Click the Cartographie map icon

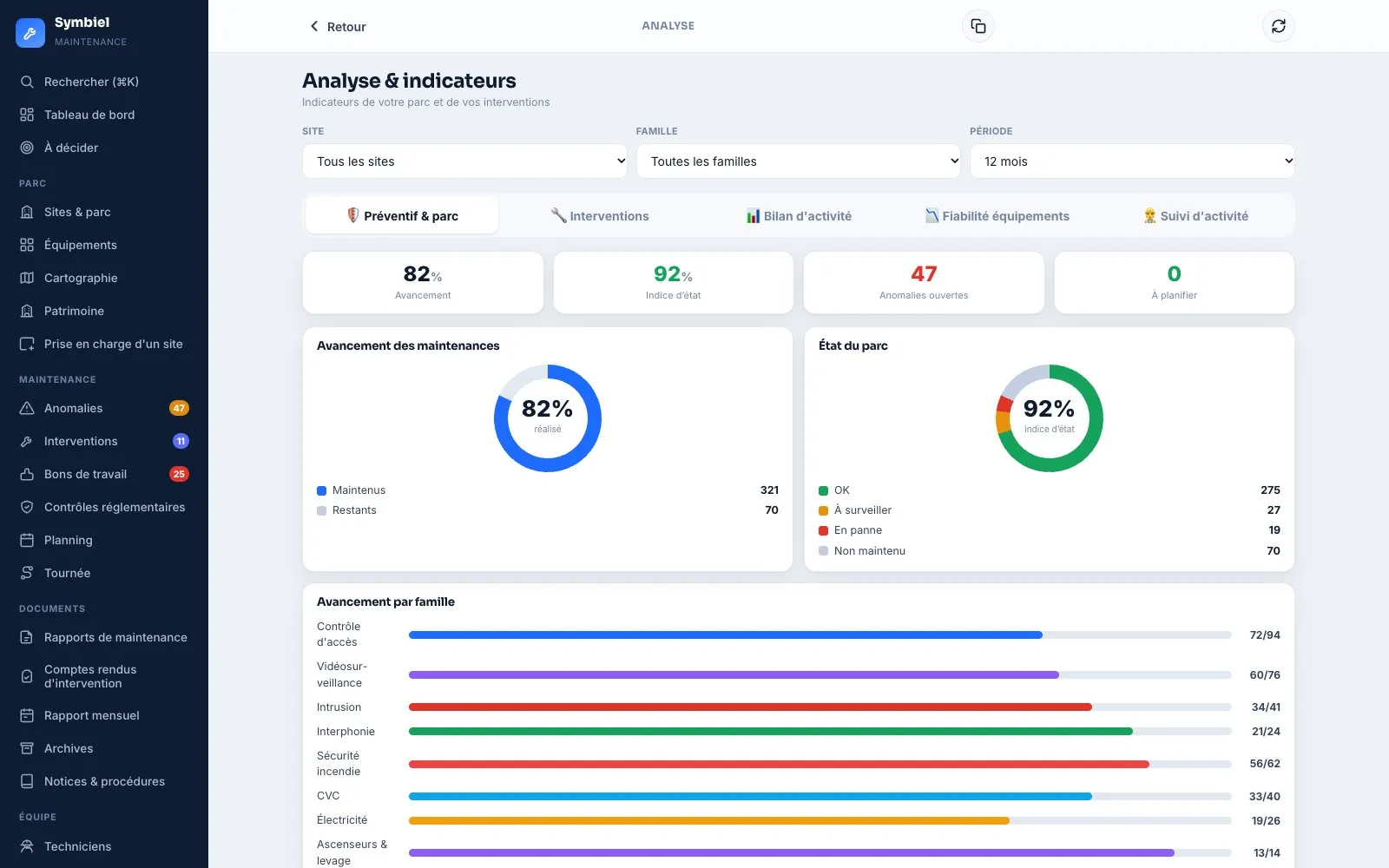tap(27, 278)
